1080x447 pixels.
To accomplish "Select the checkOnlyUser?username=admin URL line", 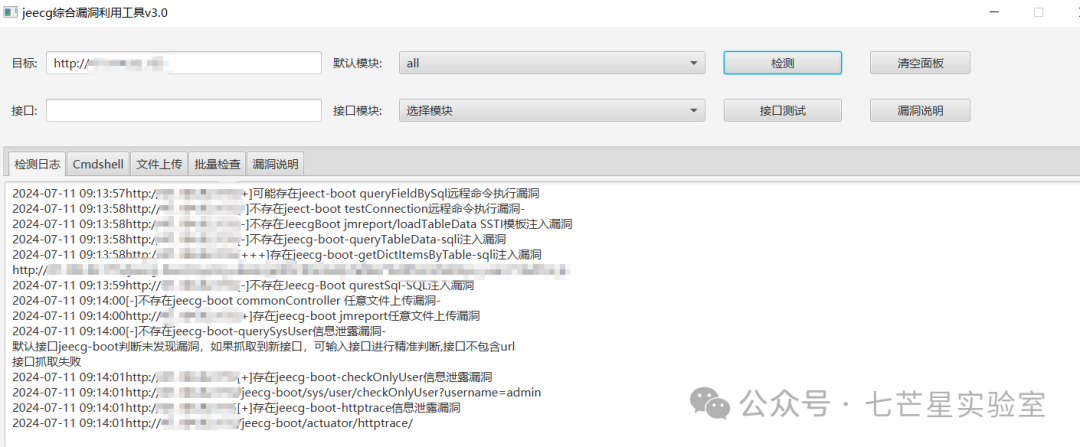I will pyautogui.click(x=277, y=392).
